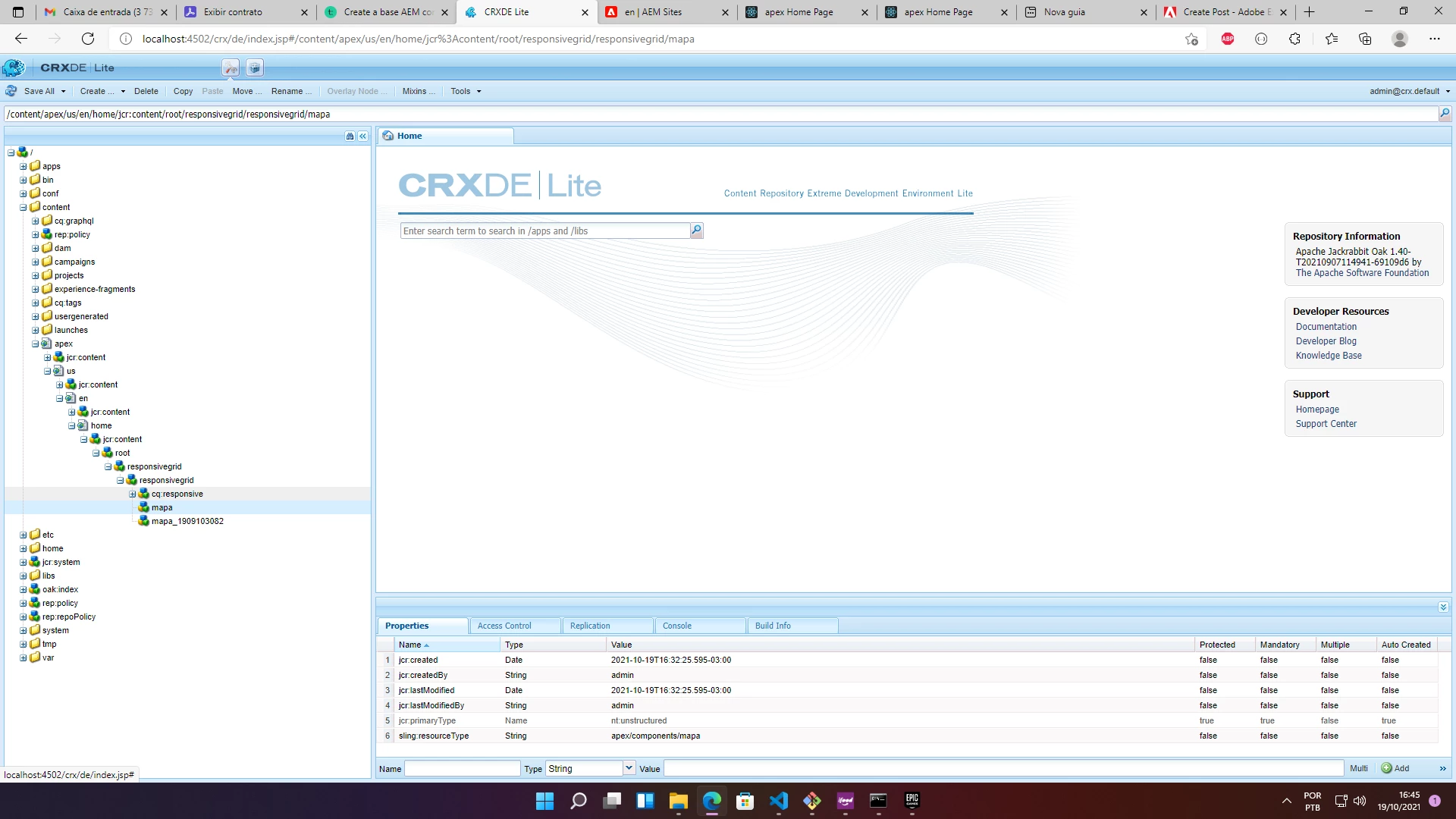Image resolution: width=1456 pixels, height=819 pixels.
Task: Collapse the content folder node
Action: click(23, 208)
